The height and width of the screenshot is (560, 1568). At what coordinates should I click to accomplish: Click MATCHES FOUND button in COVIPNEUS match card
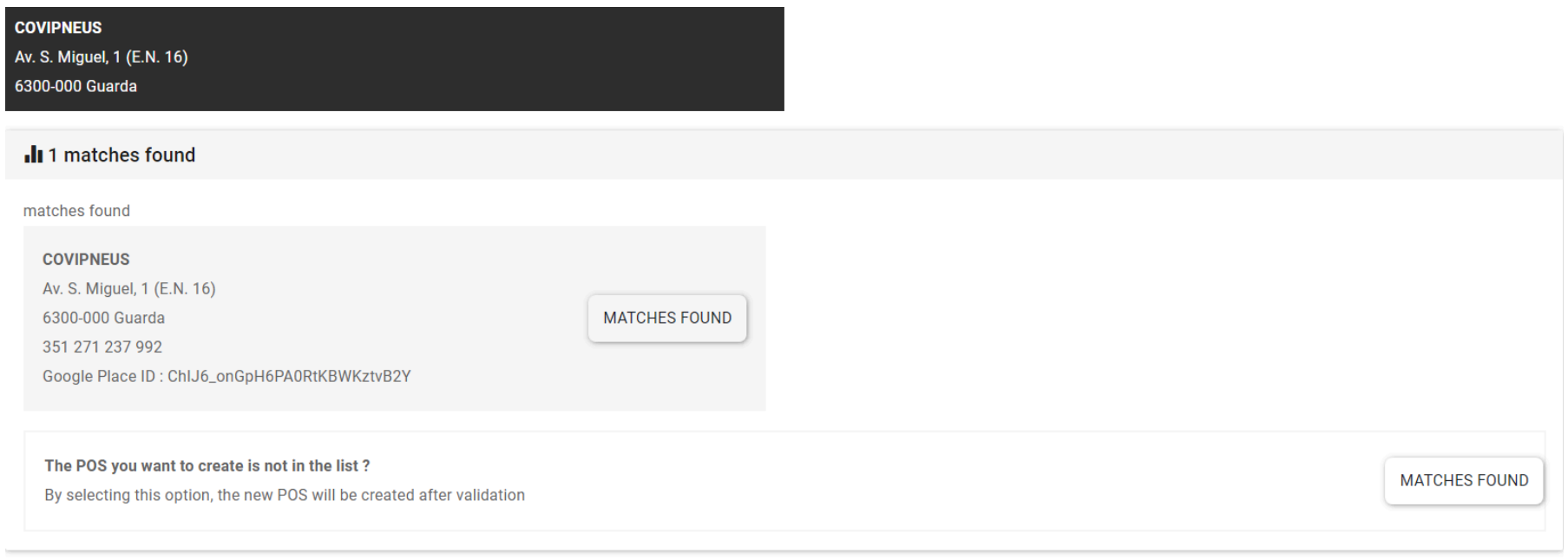tap(667, 318)
